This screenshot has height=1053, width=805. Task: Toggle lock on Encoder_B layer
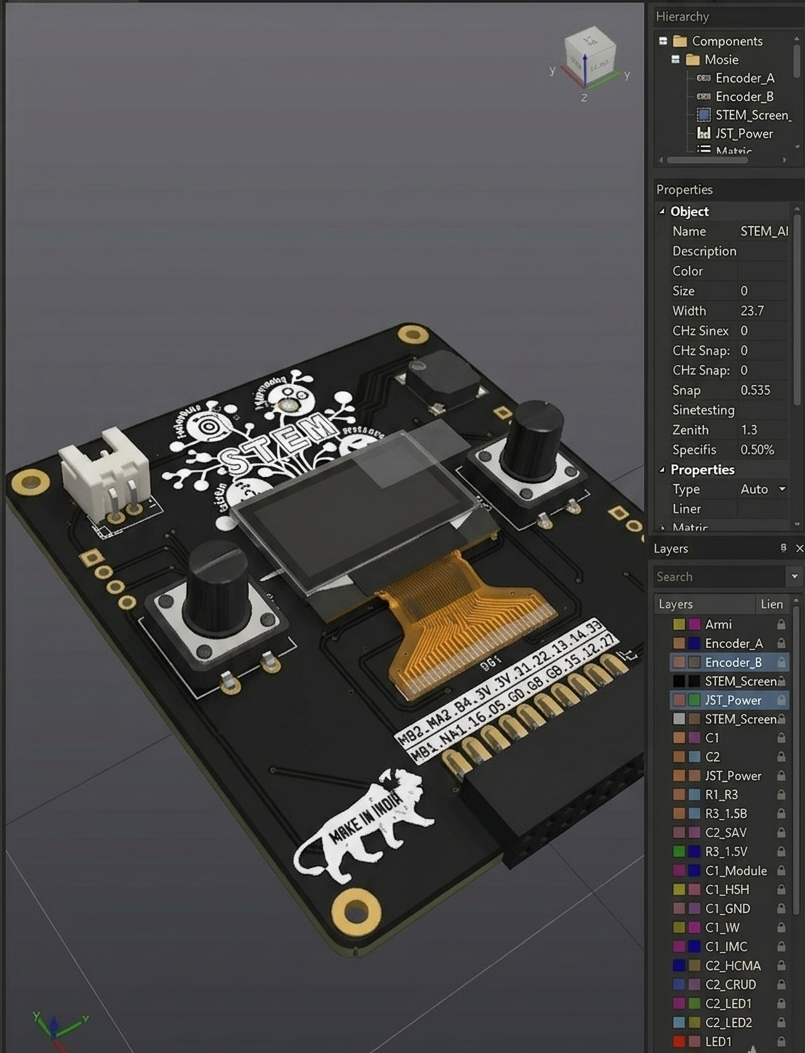pyautogui.click(x=781, y=662)
